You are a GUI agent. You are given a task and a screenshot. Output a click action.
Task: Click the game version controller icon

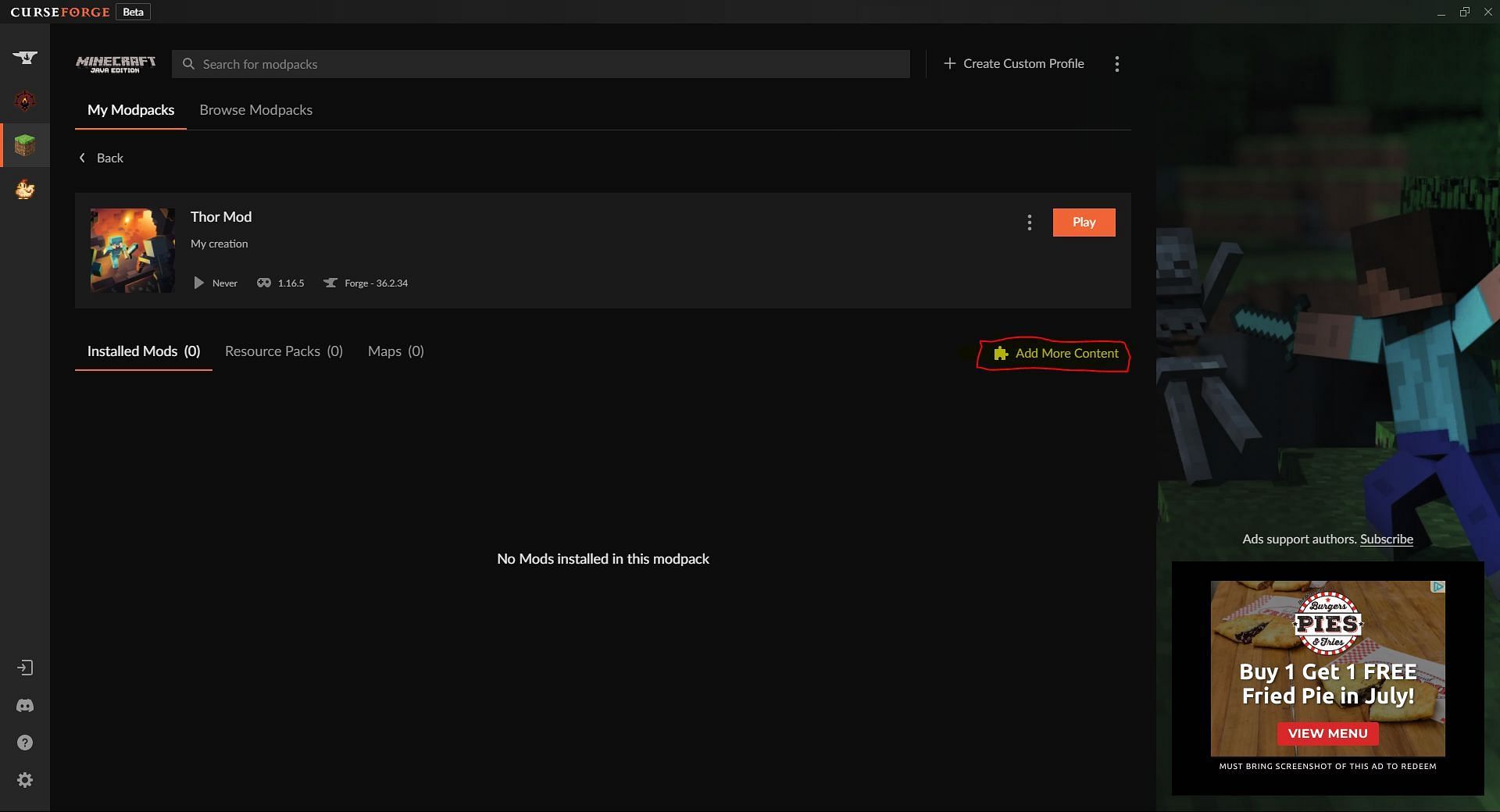[264, 283]
